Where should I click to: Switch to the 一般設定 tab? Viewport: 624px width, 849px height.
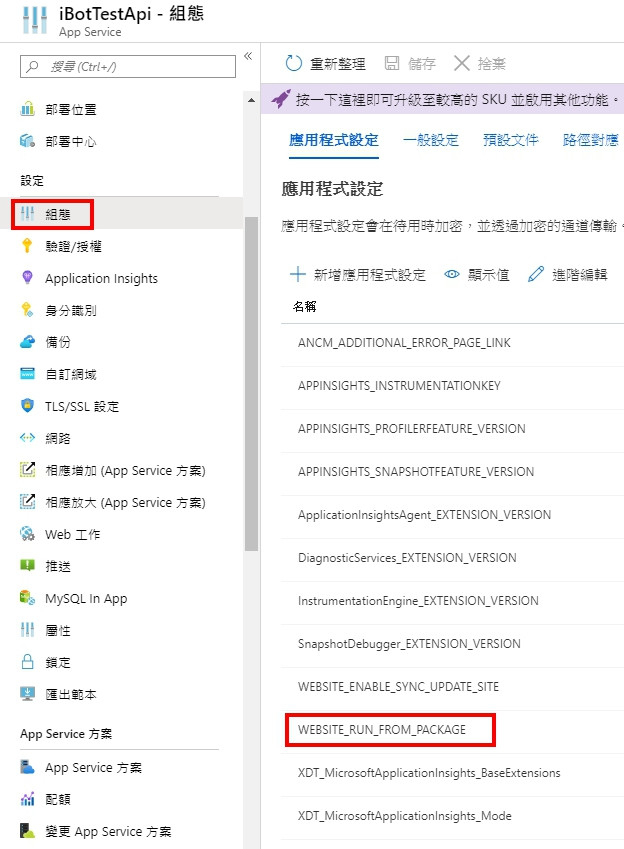click(431, 140)
